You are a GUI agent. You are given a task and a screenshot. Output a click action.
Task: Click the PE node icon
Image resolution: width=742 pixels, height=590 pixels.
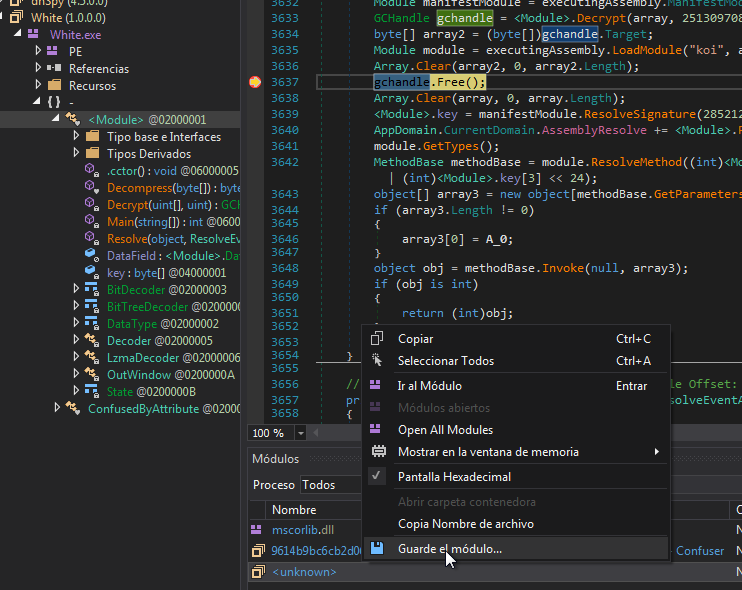click(x=52, y=51)
